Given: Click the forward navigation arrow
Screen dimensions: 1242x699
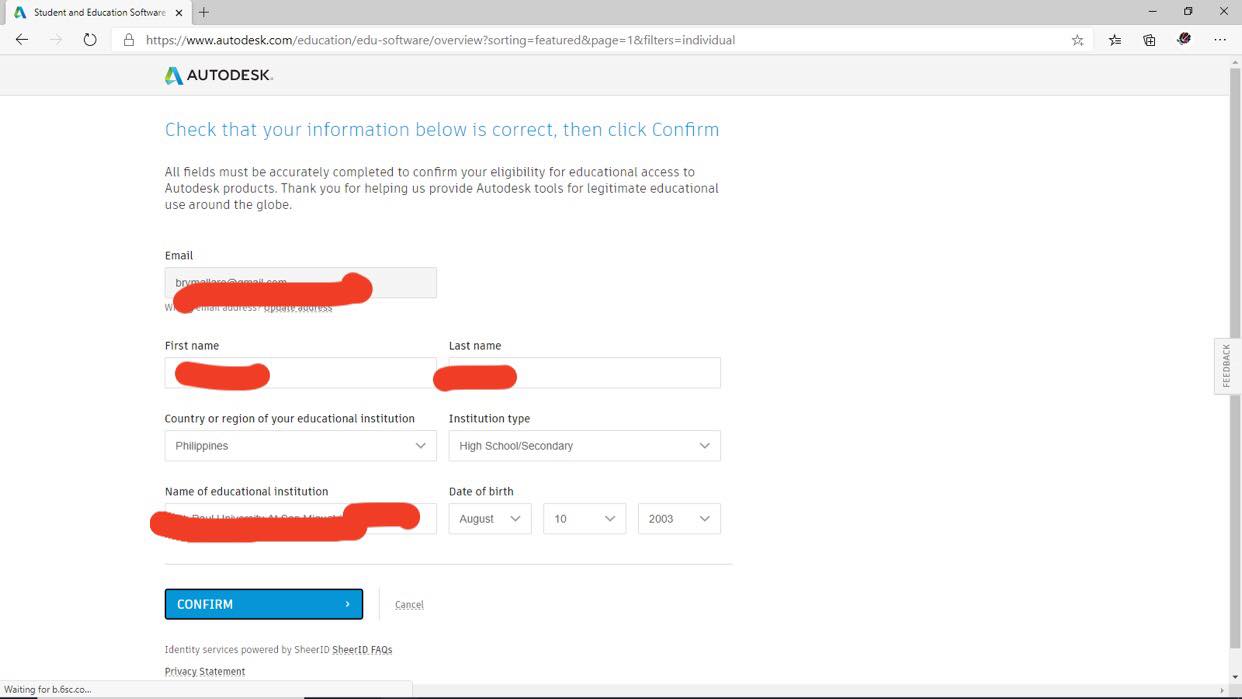Looking at the screenshot, I should (x=56, y=40).
